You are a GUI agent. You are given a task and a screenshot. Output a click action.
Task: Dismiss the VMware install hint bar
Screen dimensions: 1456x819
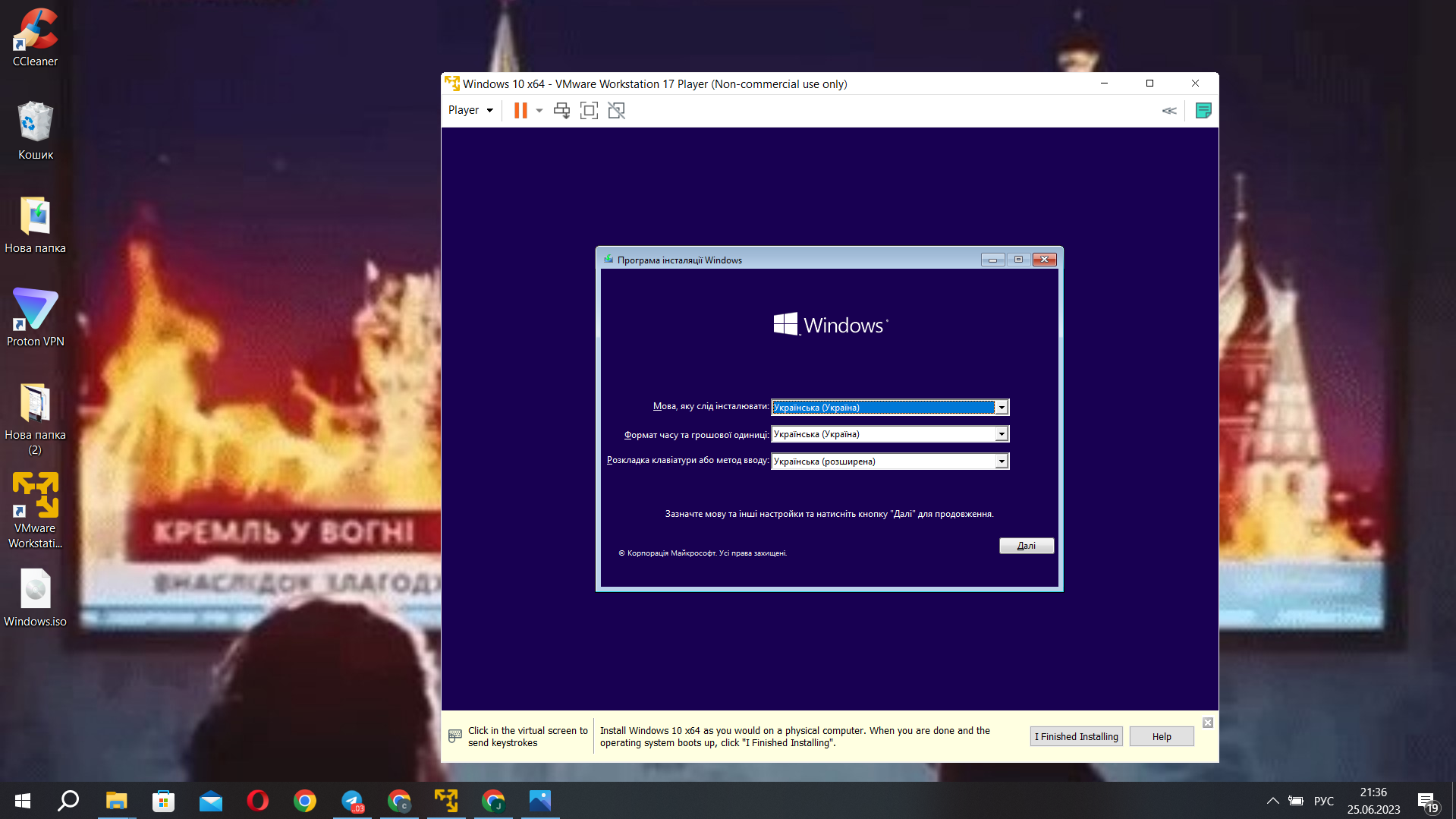click(x=1208, y=723)
